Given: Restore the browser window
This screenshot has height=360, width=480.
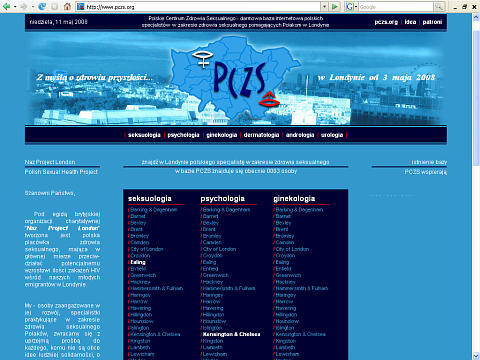Looking at the screenshot, I should click(465, 7).
